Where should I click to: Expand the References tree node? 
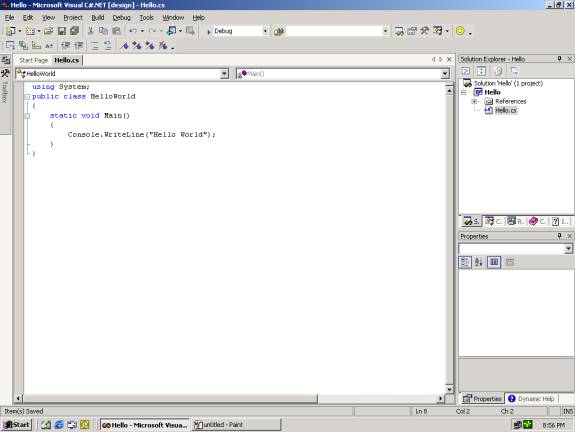tap(474, 102)
